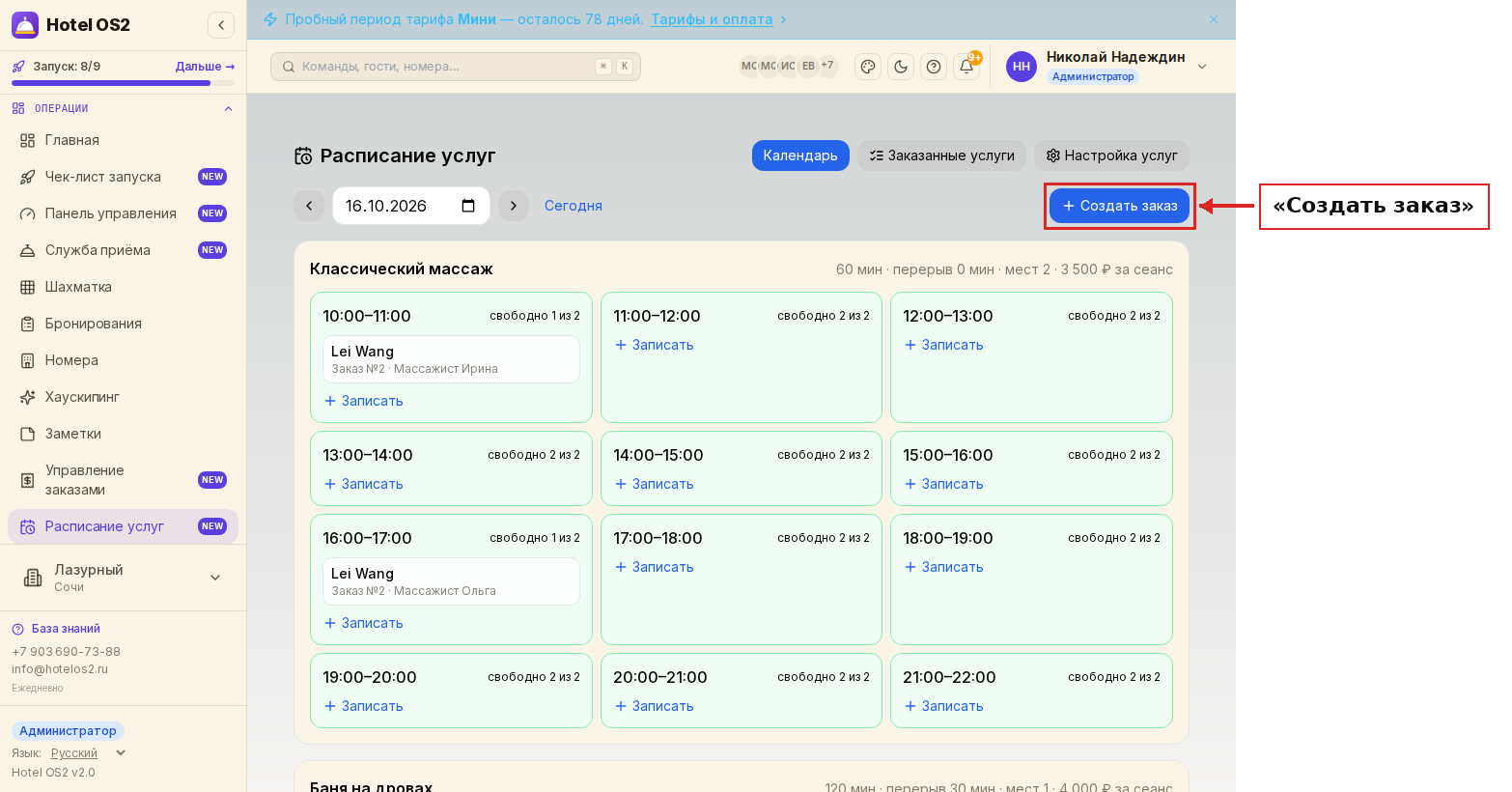The width and height of the screenshot is (1512, 792).
Task: Collapse the Hotel OS2 sidebar
Action: coord(221,25)
